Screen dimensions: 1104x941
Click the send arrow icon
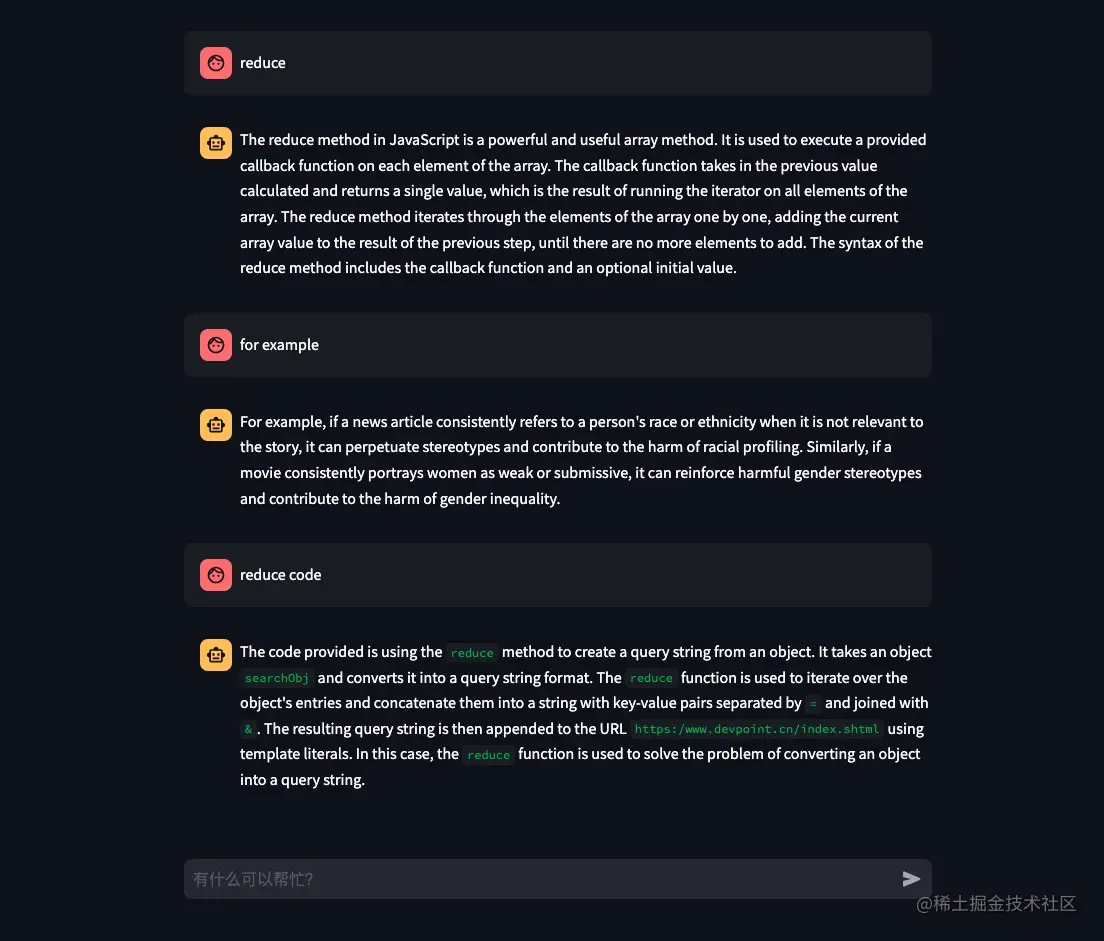pos(910,879)
